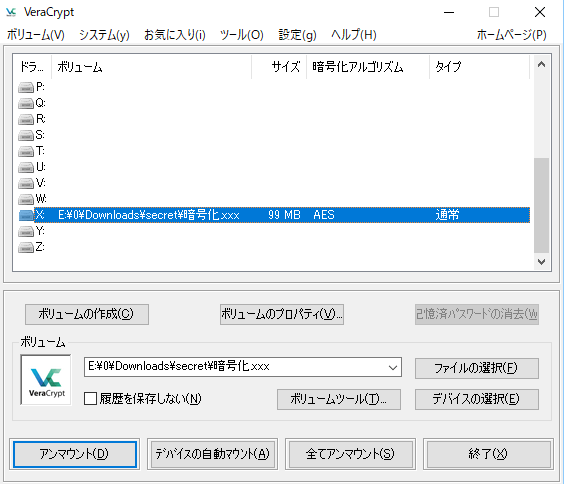
Task: Click the Z: drive icon
Action: [x=26, y=247]
